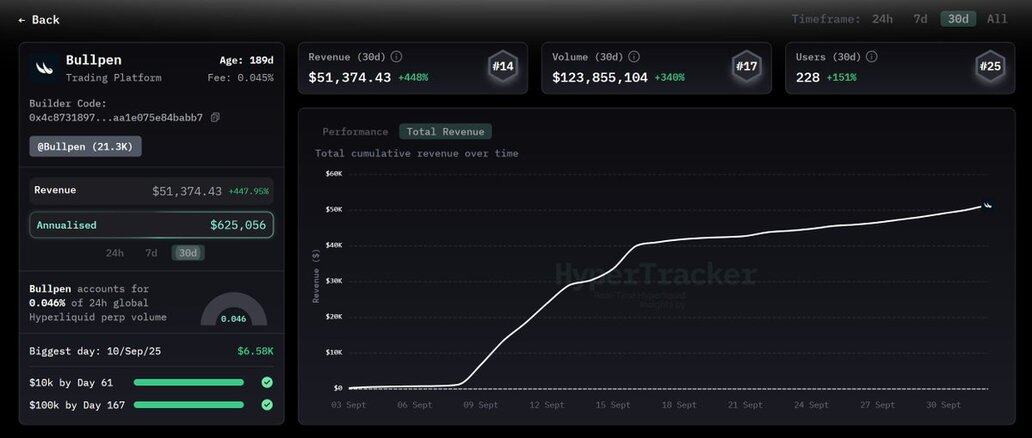Select the Total Revenue chart tab
Image resolution: width=1032 pixels, height=438 pixels.
click(x=445, y=132)
